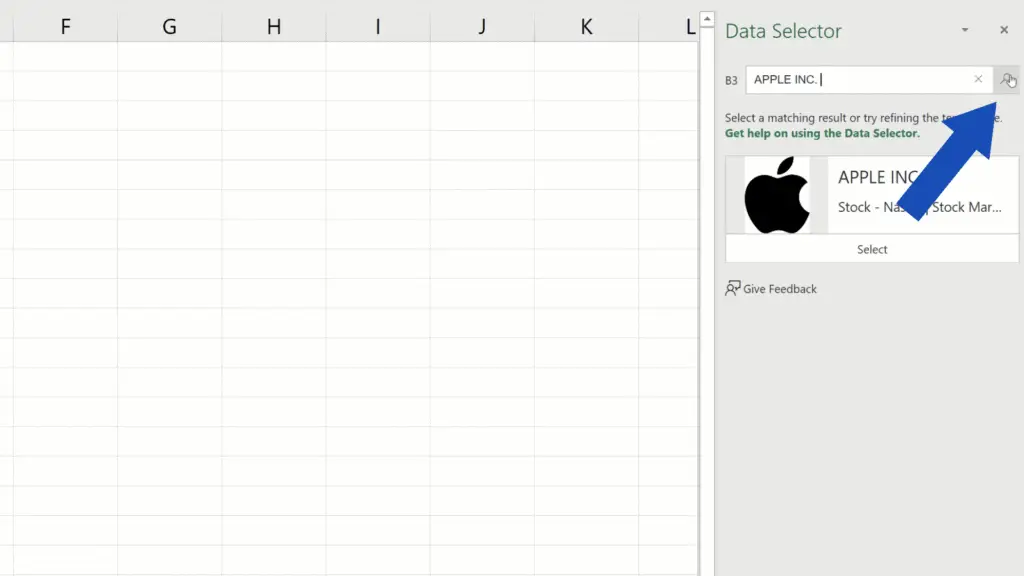
Task: Click the Select button for Apple Inc.
Action: click(x=872, y=249)
